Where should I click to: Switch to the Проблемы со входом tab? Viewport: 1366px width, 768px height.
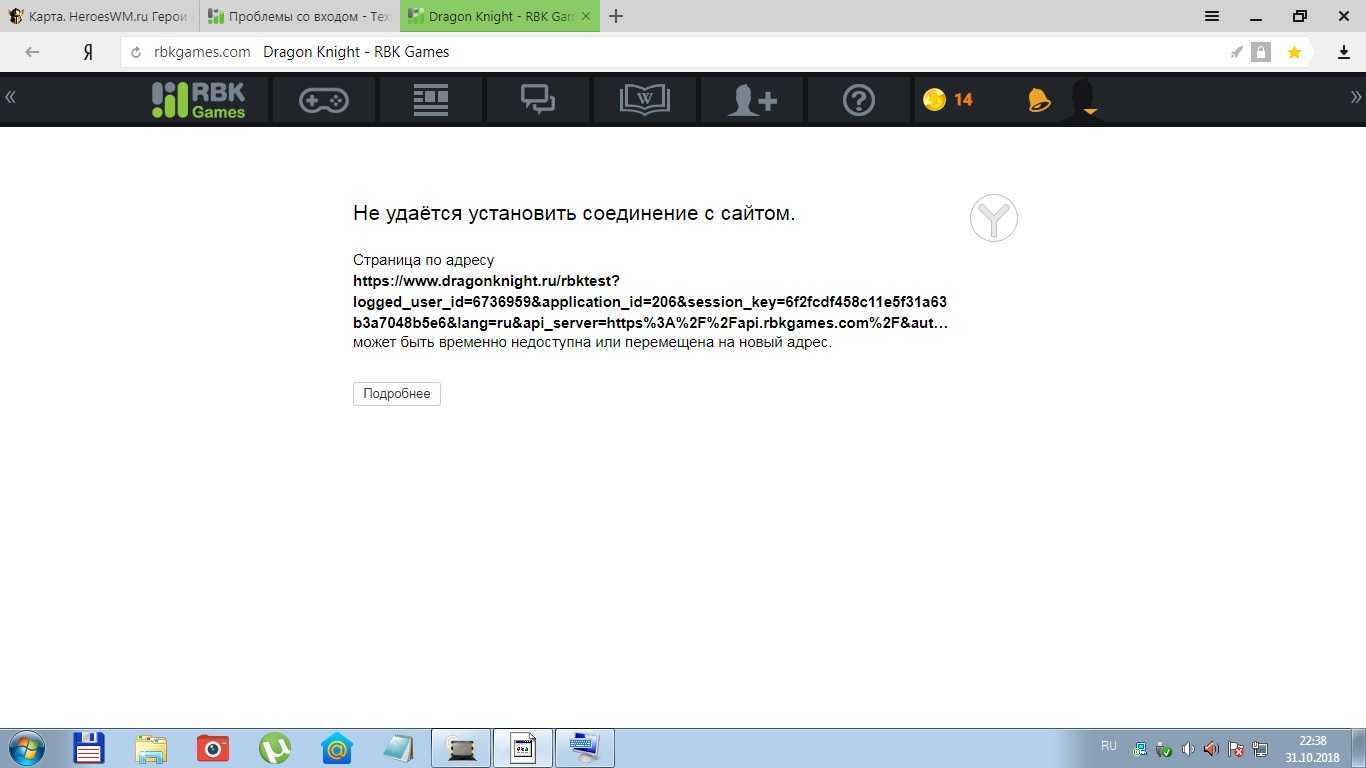tap(299, 16)
